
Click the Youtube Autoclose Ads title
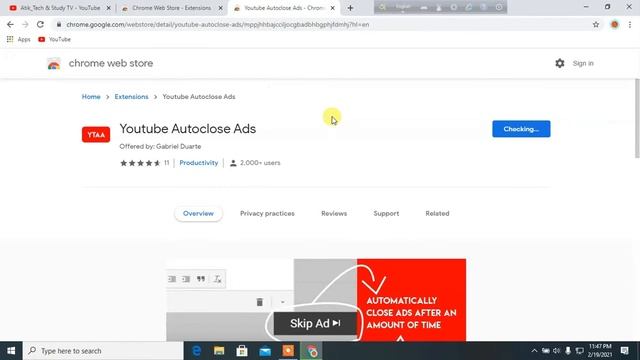(x=188, y=129)
